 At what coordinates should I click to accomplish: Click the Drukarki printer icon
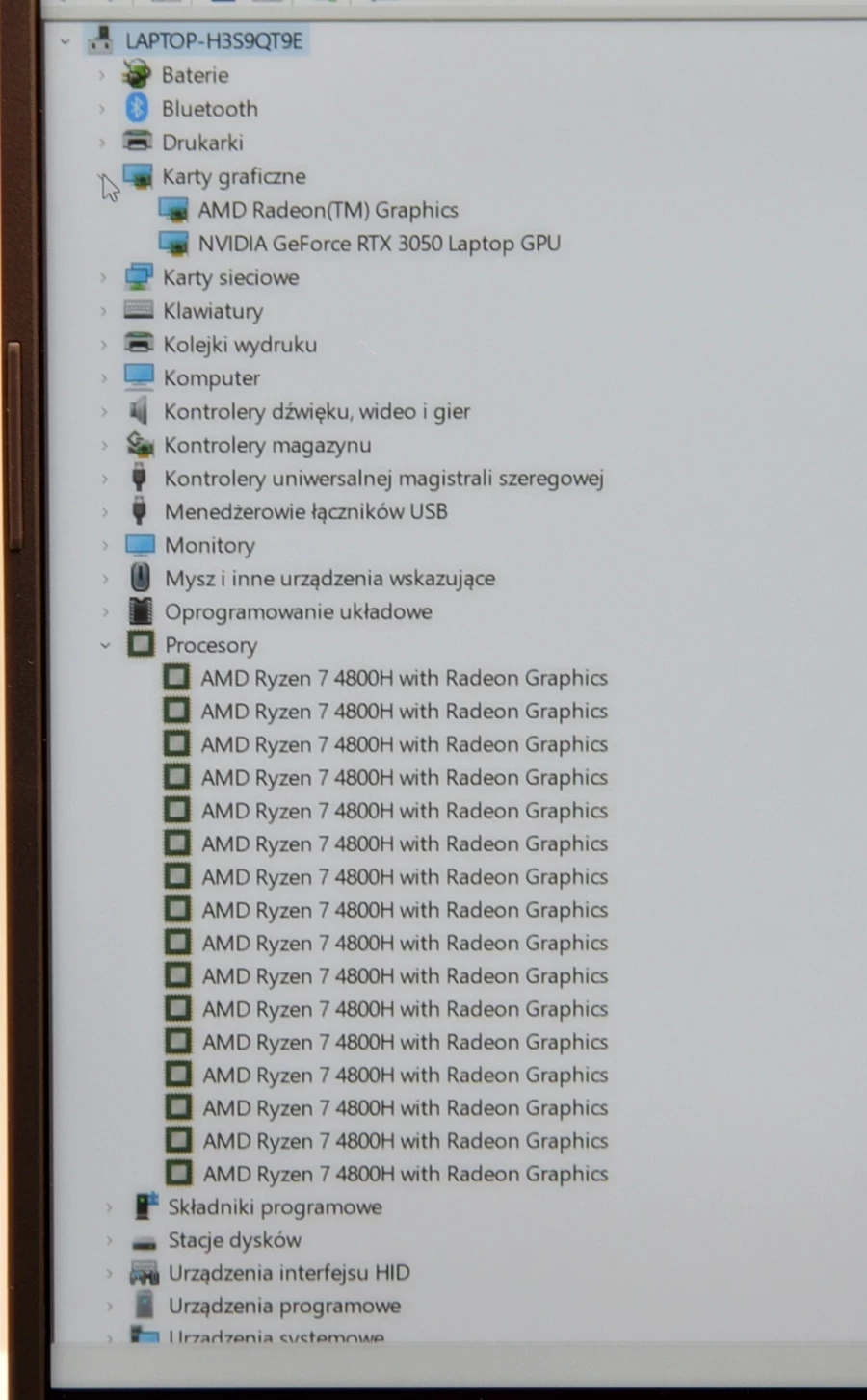click(138, 143)
